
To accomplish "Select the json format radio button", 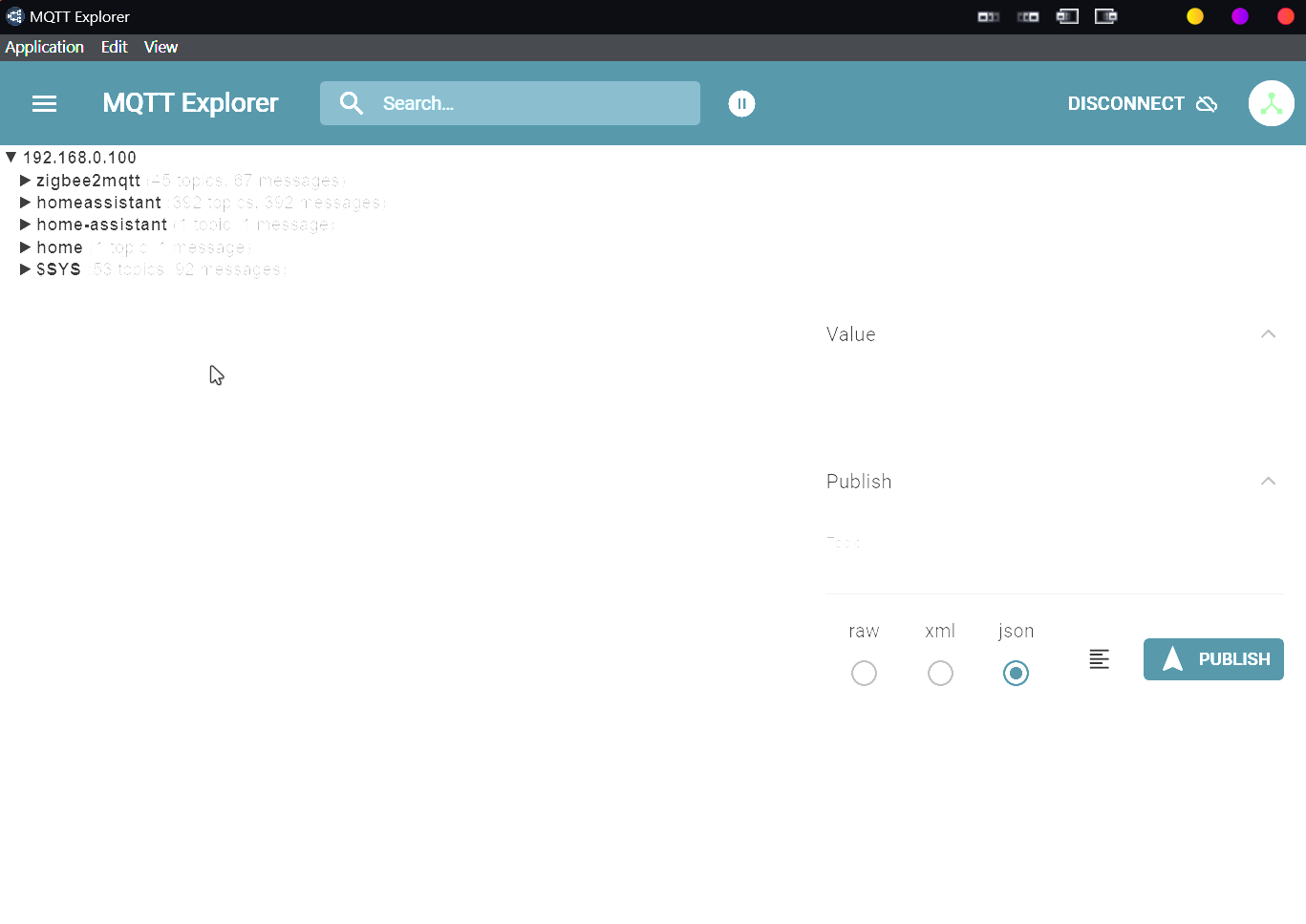I will coord(1016,673).
